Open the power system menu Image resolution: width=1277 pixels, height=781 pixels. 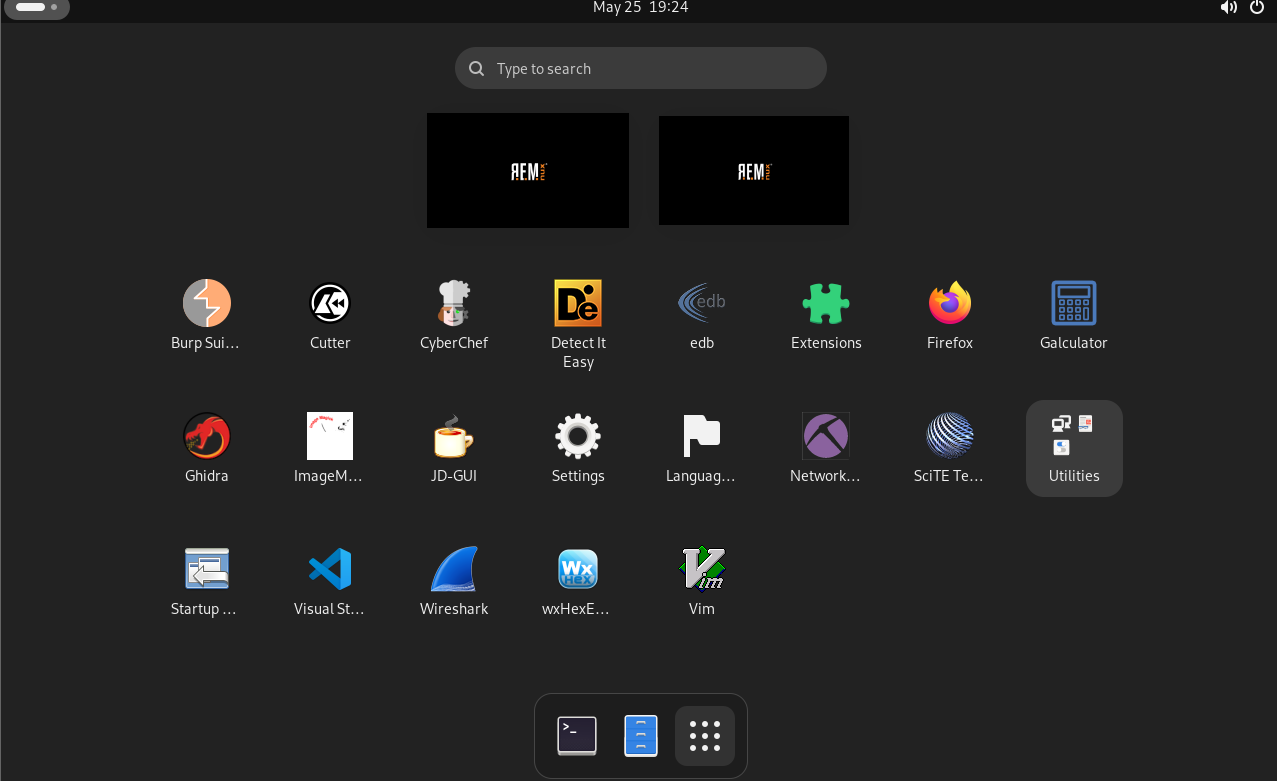click(x=1258, y=8)
